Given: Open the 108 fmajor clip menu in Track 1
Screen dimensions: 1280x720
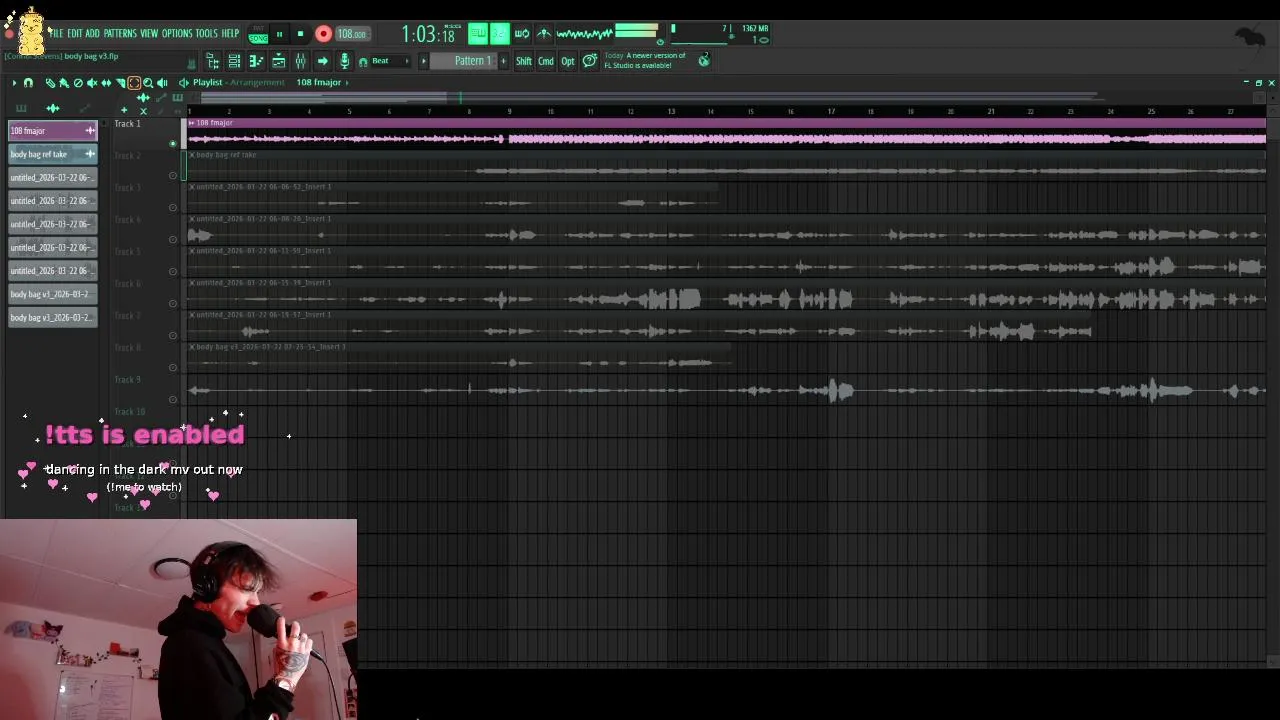Looking at the screenshot, I should pyautogui.click(x=192, y=123).
